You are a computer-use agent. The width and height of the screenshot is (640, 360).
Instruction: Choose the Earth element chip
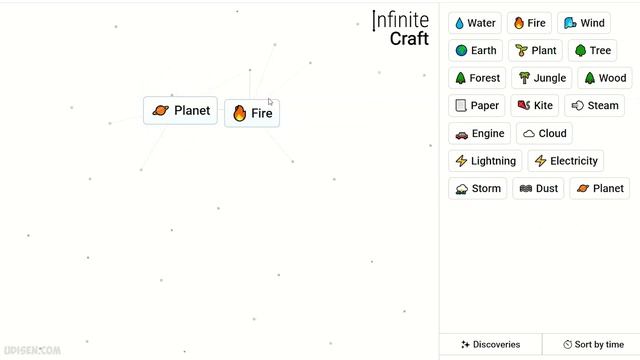click(x=476, y=51)
